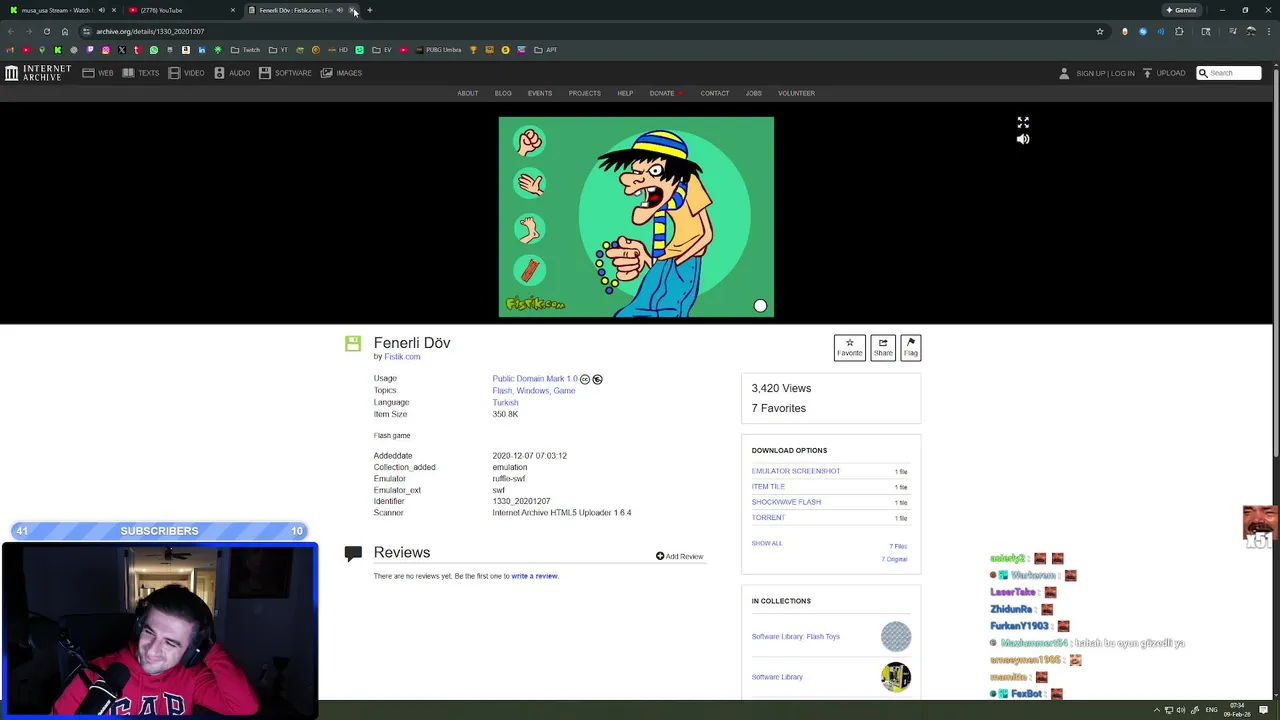Viewport: 1280px width, 720px height.
Task: Open the Turkish language link
Action: pyautogui.click(x=505, y=403)
